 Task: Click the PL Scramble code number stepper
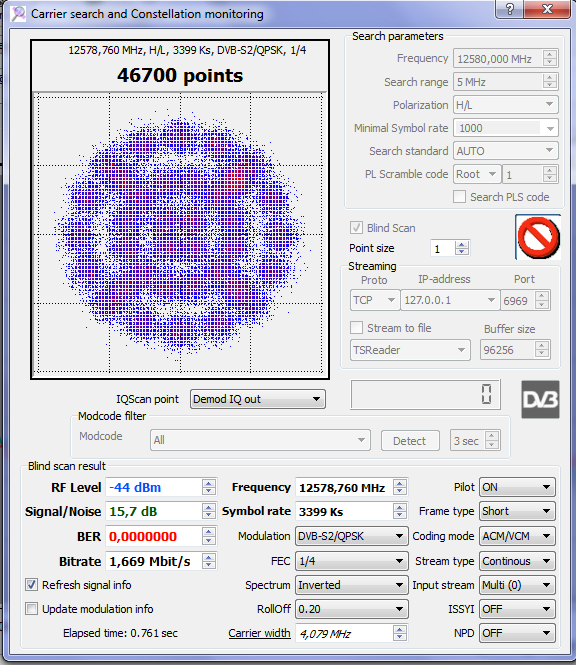550,174
